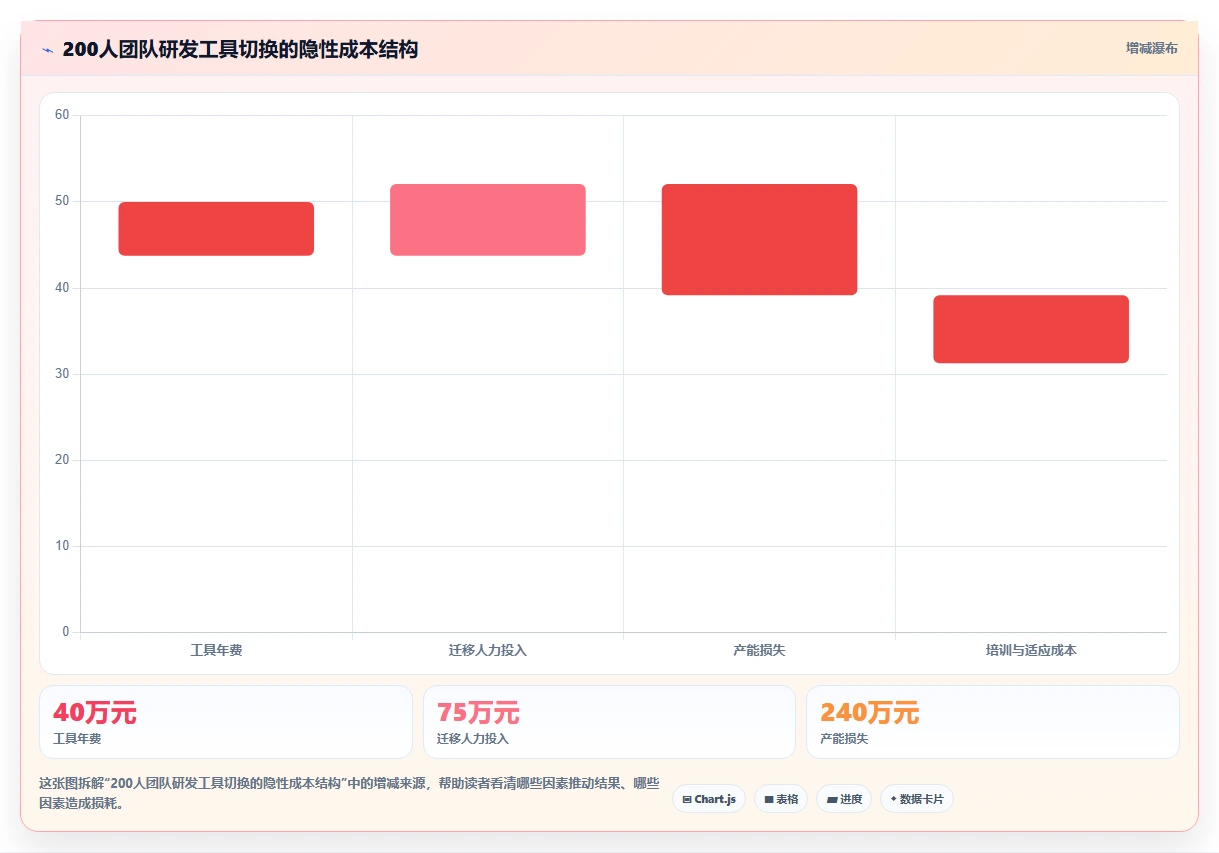Click the y-axis value 60
Viewport: 1219px width, 853px height.
(62, 115)
